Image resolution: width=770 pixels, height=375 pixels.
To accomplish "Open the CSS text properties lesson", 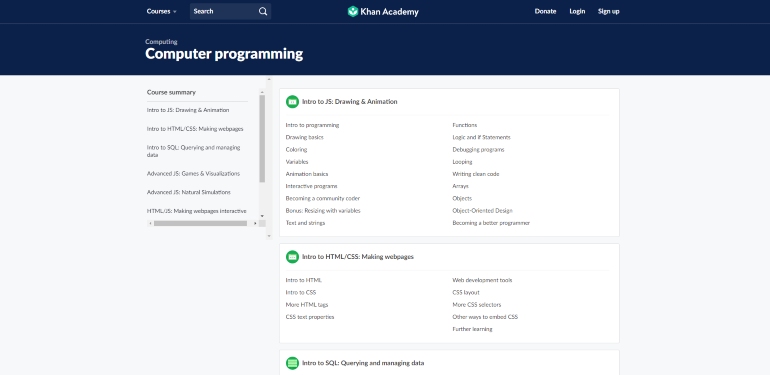I will click(310, 317).
